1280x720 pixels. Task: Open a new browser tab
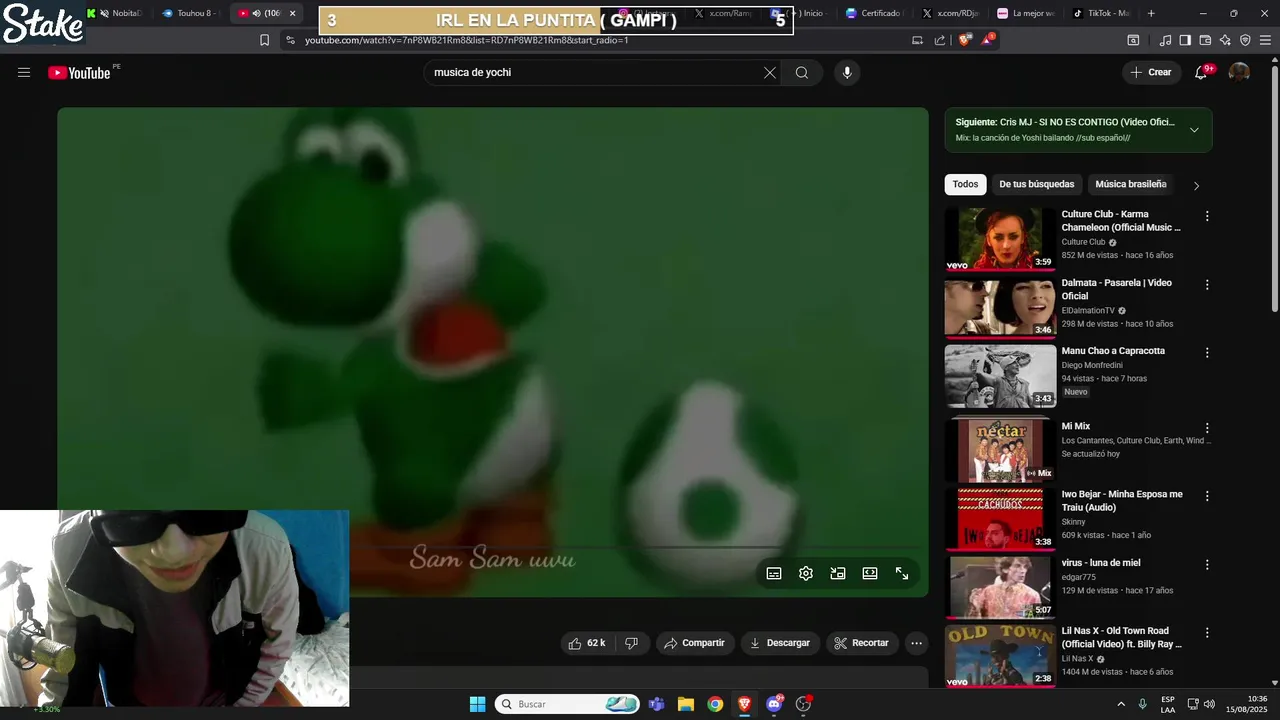[1151, 14]
